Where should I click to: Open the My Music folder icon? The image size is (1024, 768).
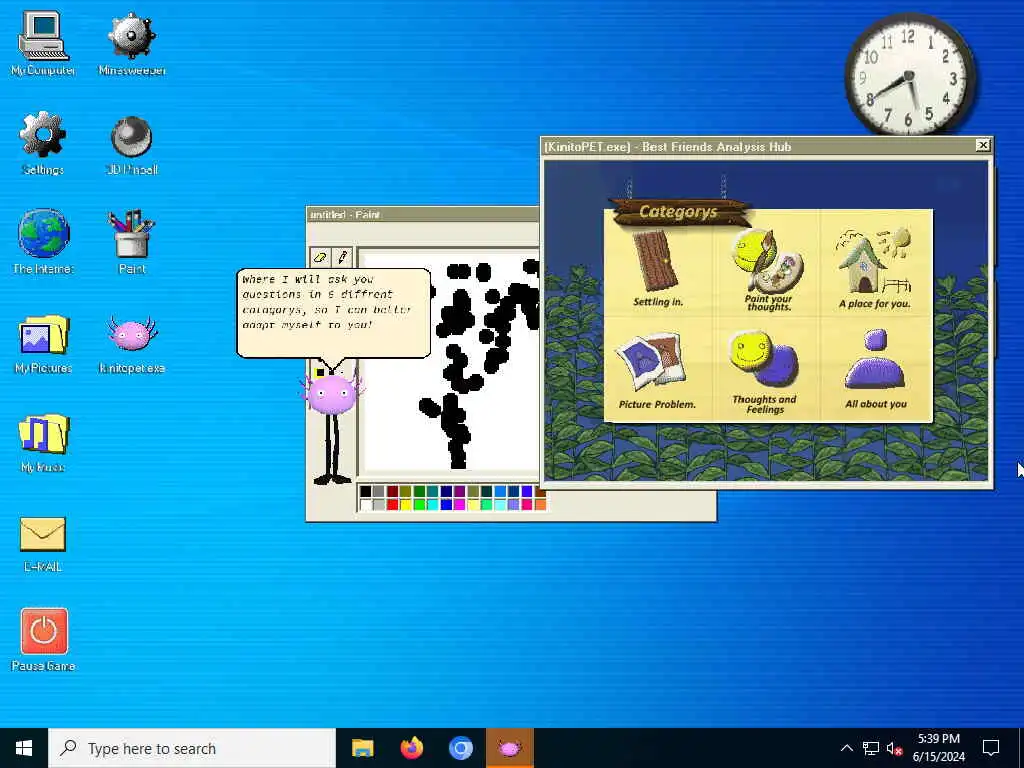43,442
